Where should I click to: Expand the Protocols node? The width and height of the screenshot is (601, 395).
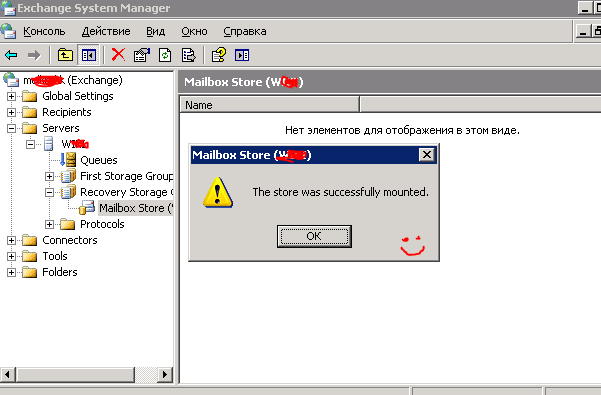49,224
